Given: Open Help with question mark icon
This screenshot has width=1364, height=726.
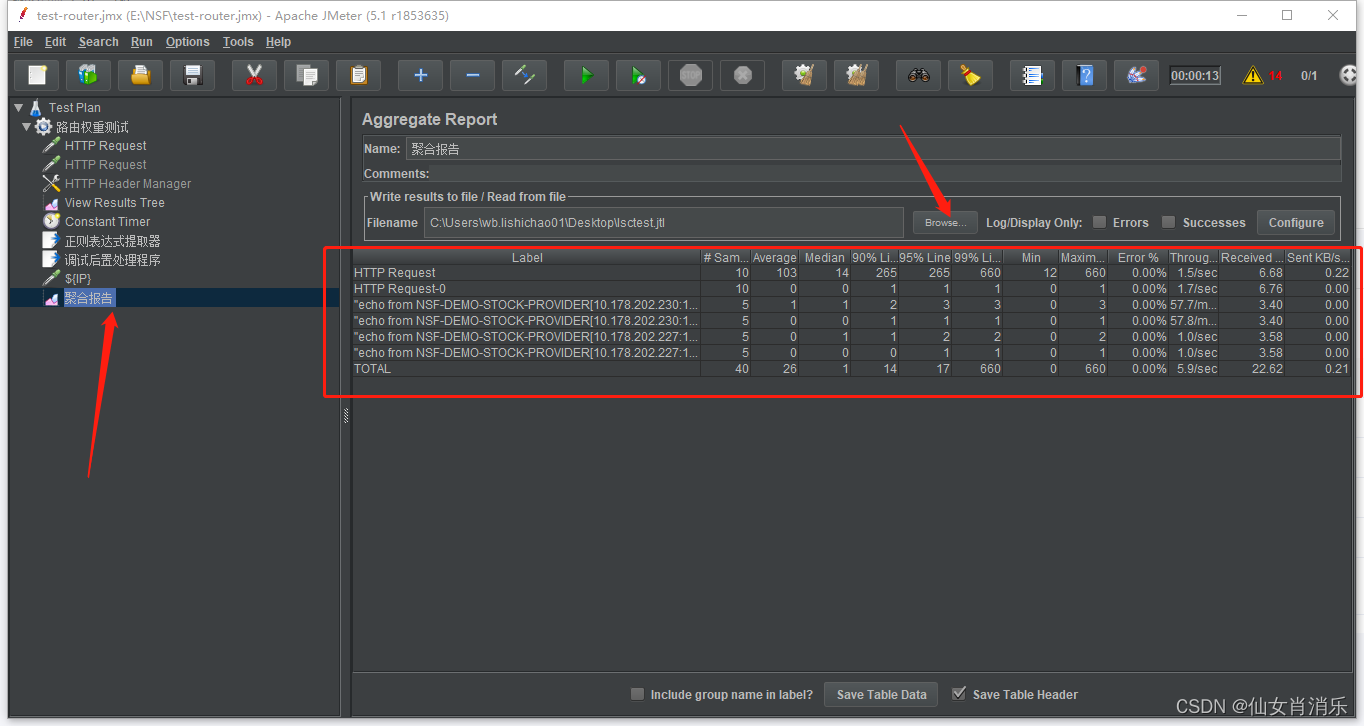Looking at the screenshot, I should 1085,75.
